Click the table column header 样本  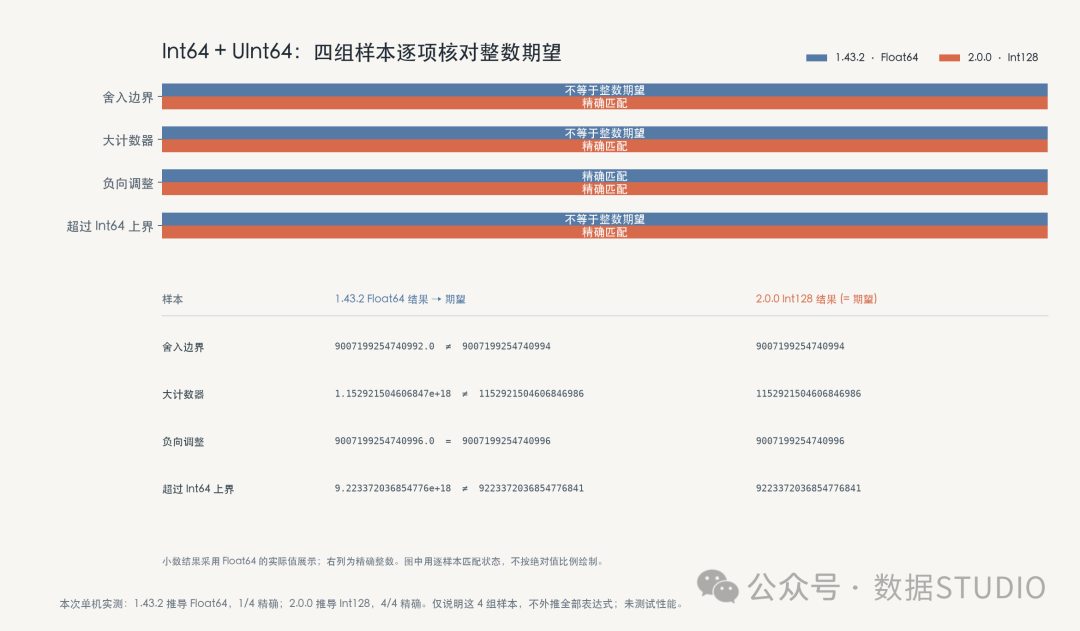173,299
